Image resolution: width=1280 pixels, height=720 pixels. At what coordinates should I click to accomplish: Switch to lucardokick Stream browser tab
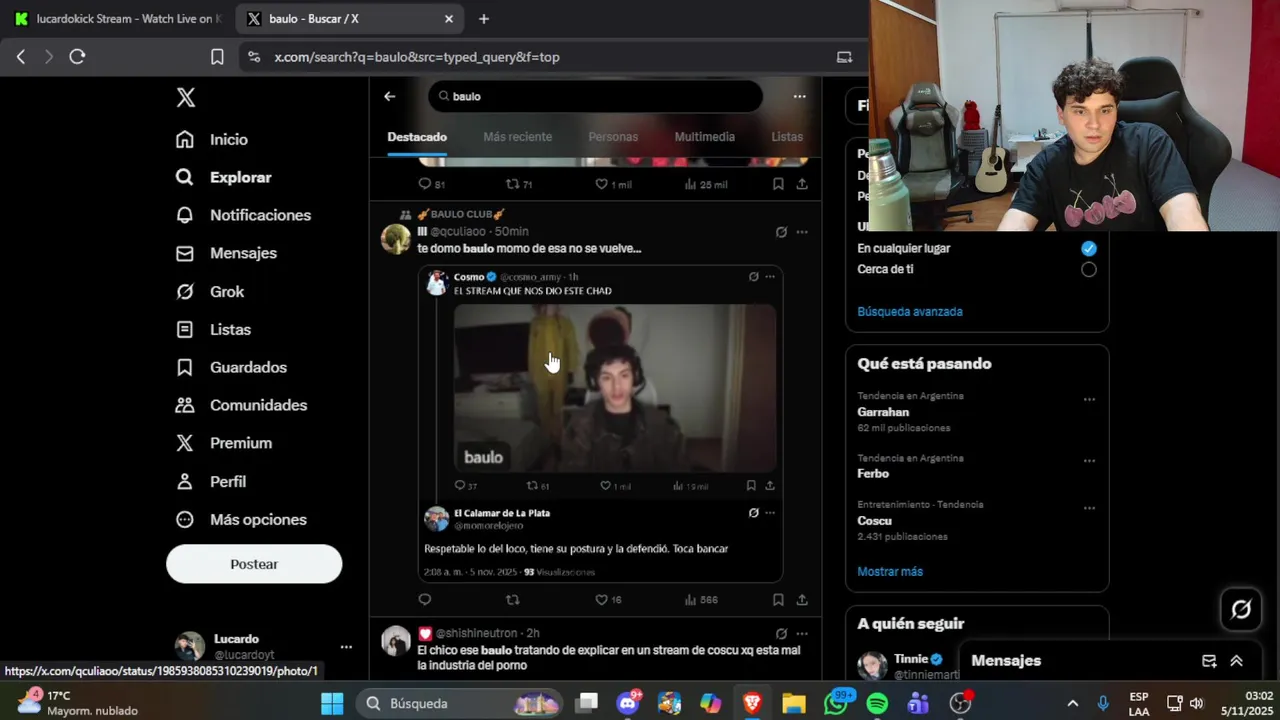[x=118, y=18]
